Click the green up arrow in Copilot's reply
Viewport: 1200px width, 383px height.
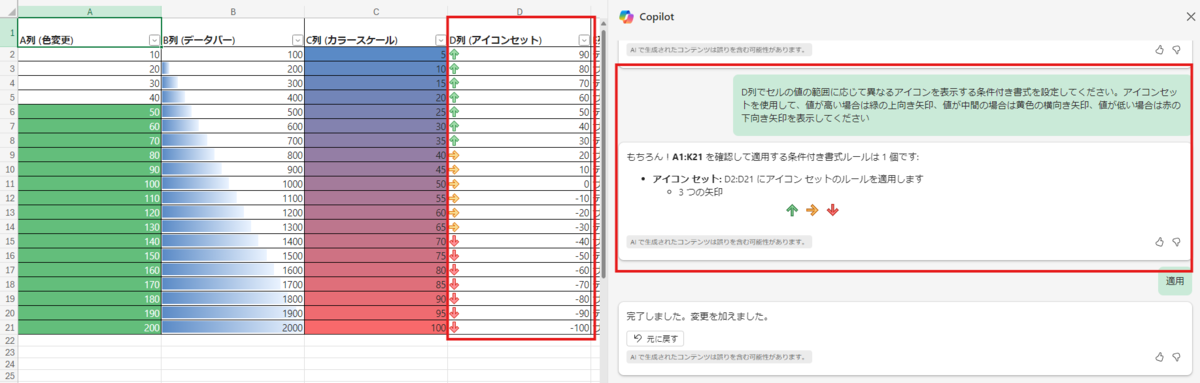(x=791, y=211)
